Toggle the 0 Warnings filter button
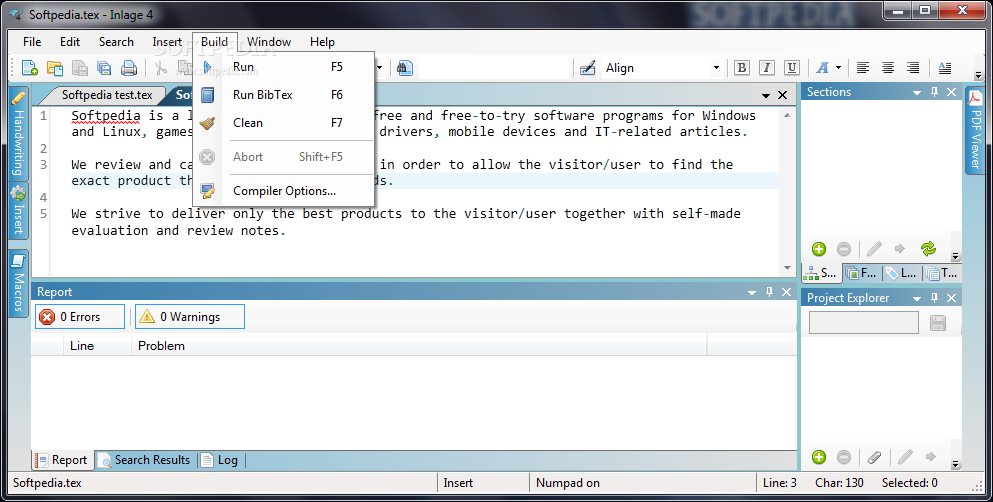 pos(189,317)
